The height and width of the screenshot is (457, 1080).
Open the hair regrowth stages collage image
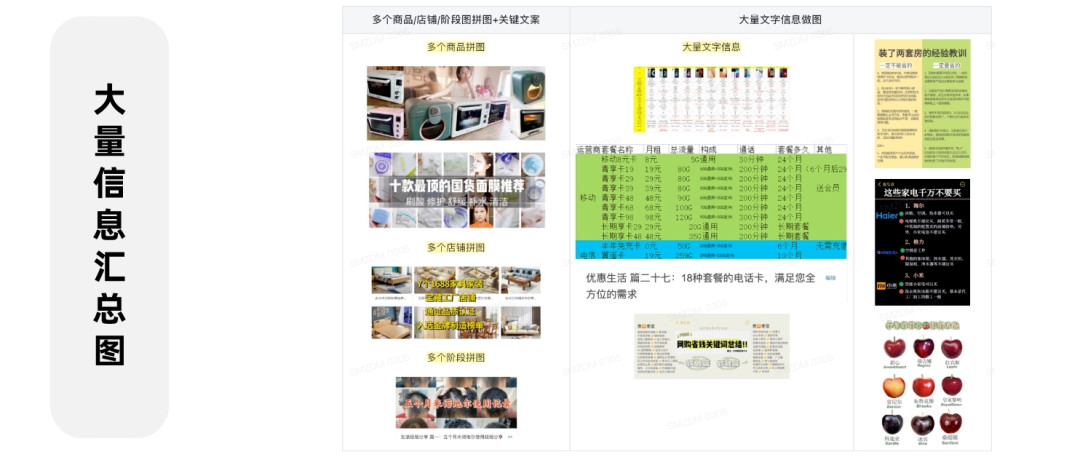coord(456,403)
